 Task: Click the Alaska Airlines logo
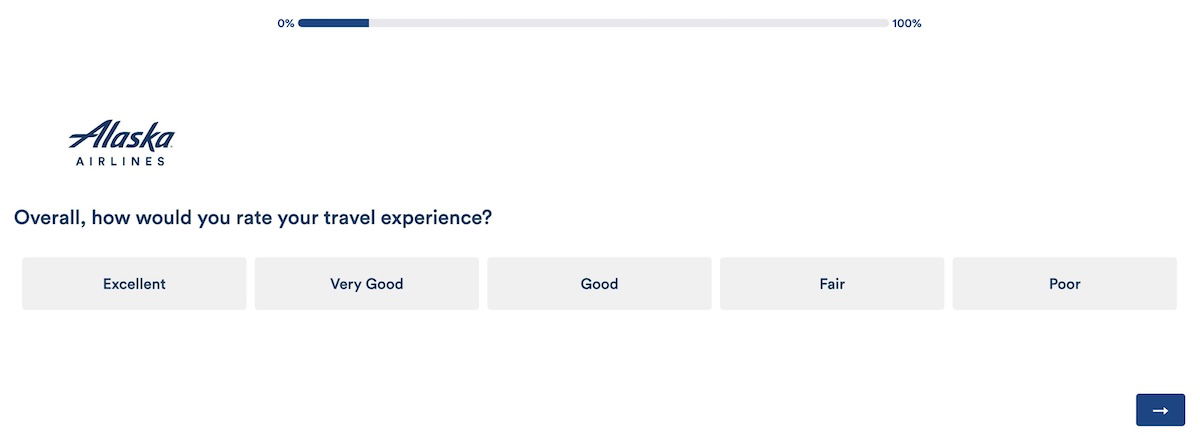tap(121, 143)
